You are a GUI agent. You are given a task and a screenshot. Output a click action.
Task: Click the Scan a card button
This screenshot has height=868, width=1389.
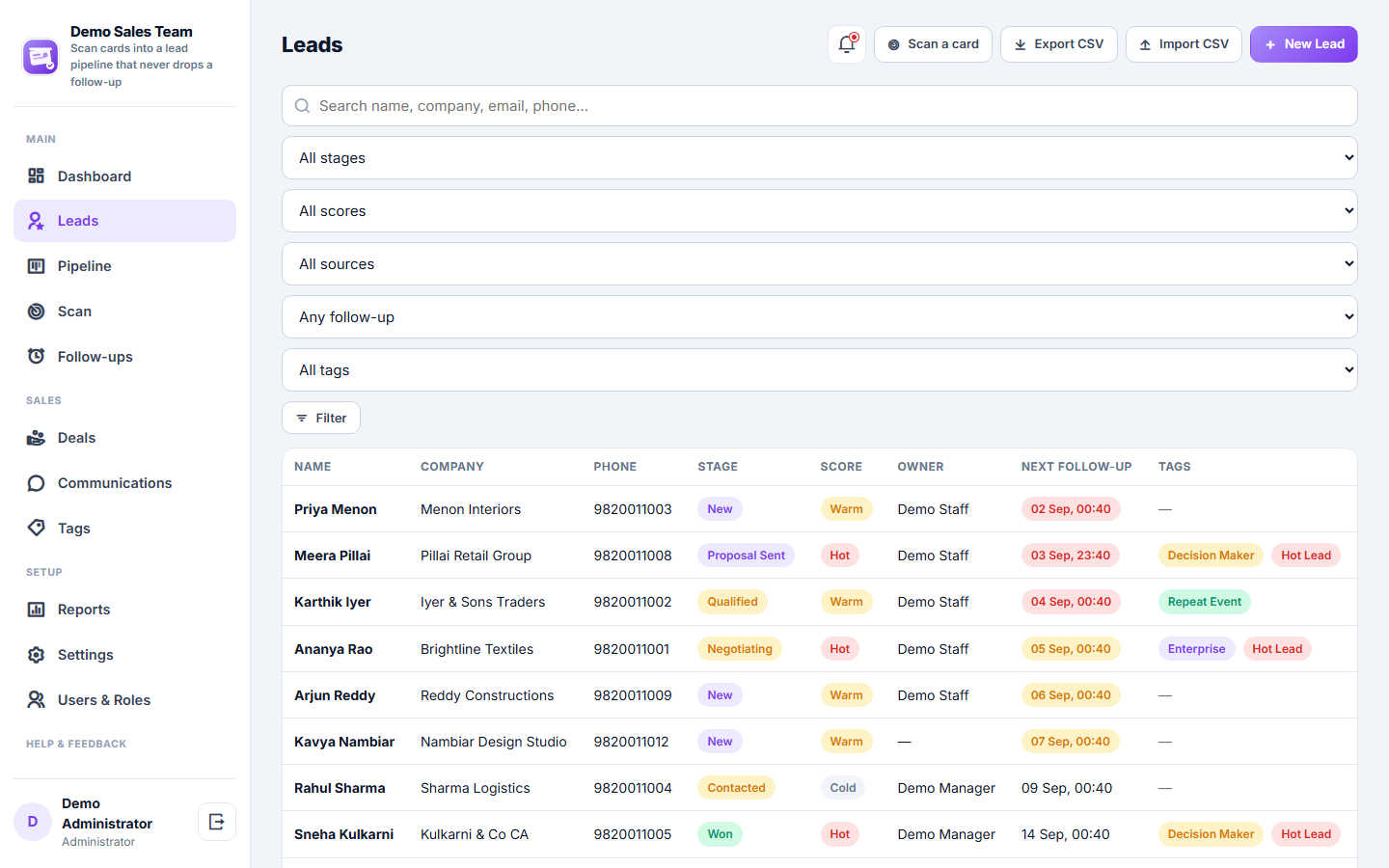(x=933, y=44)
